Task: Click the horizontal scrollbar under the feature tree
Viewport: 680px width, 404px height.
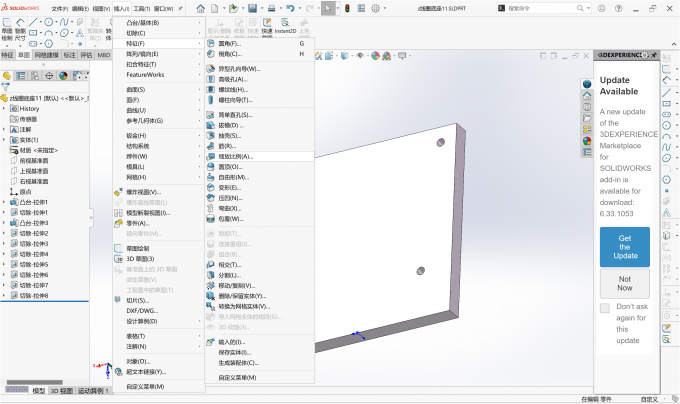Action: pyautogui.click(x=34, y=382)
